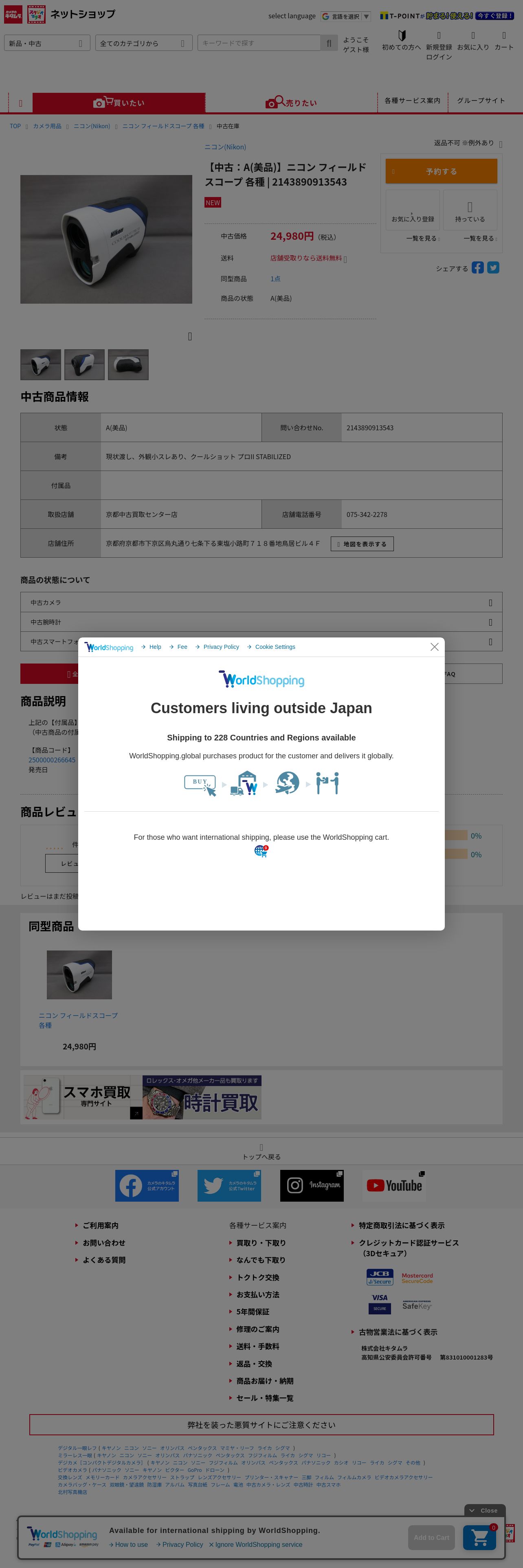523x1568 pixels.
Task: Close the WorldShopping popup dialog
Action: (434, 646)
